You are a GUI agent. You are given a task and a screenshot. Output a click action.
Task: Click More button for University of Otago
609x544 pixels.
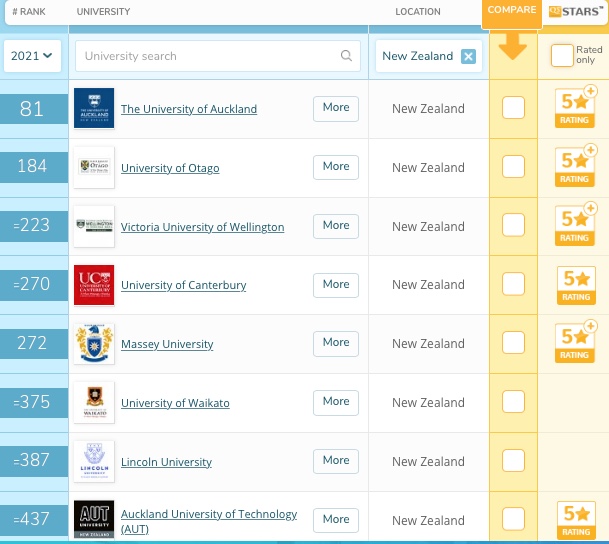click(x=336, y=167)
